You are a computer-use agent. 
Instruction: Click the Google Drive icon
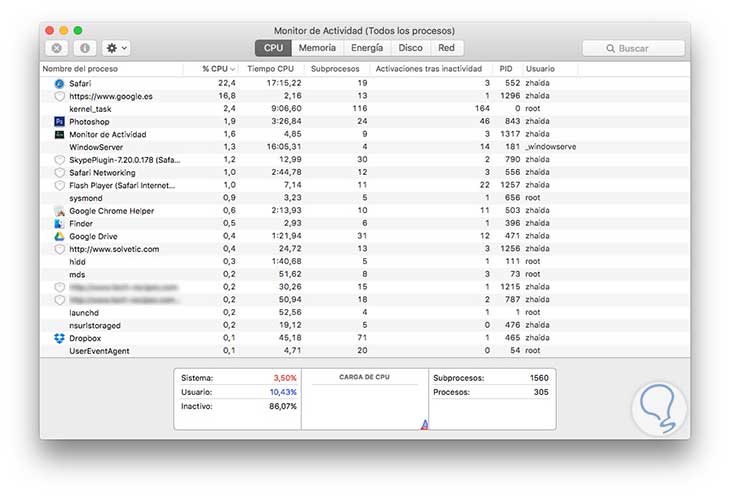60,237
